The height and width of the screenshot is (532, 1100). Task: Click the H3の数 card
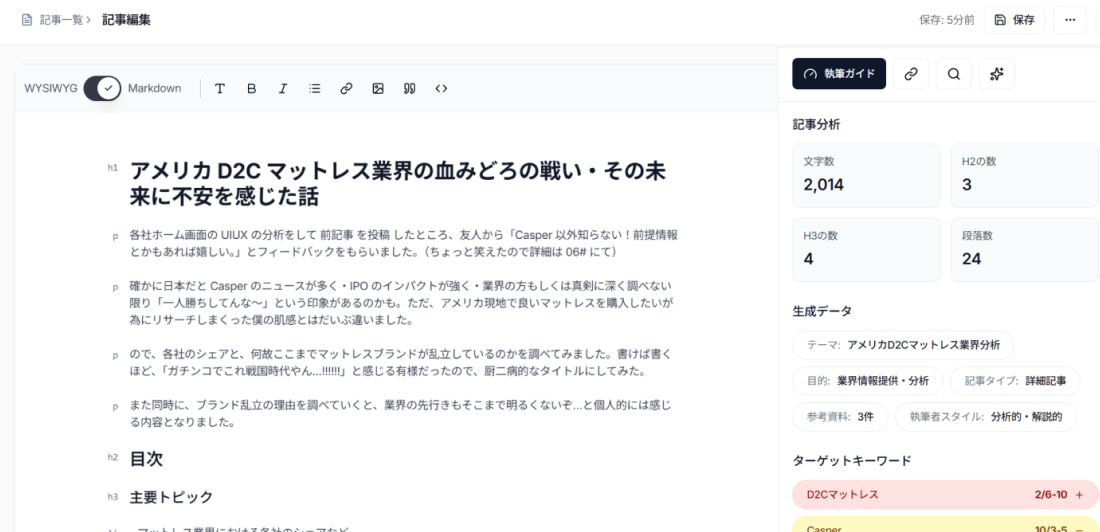(x=866, y=250)
